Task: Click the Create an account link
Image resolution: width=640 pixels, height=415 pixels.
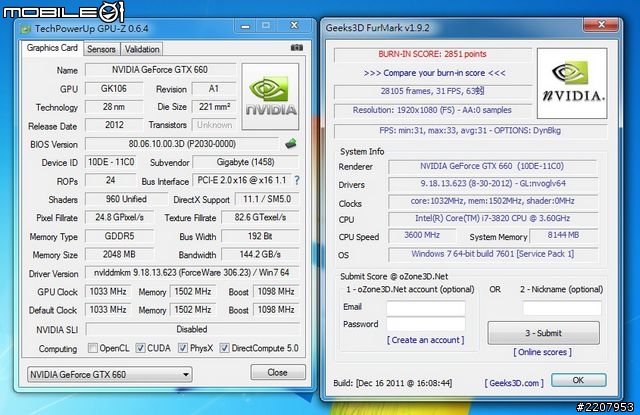Action: (x=425, y=340)
